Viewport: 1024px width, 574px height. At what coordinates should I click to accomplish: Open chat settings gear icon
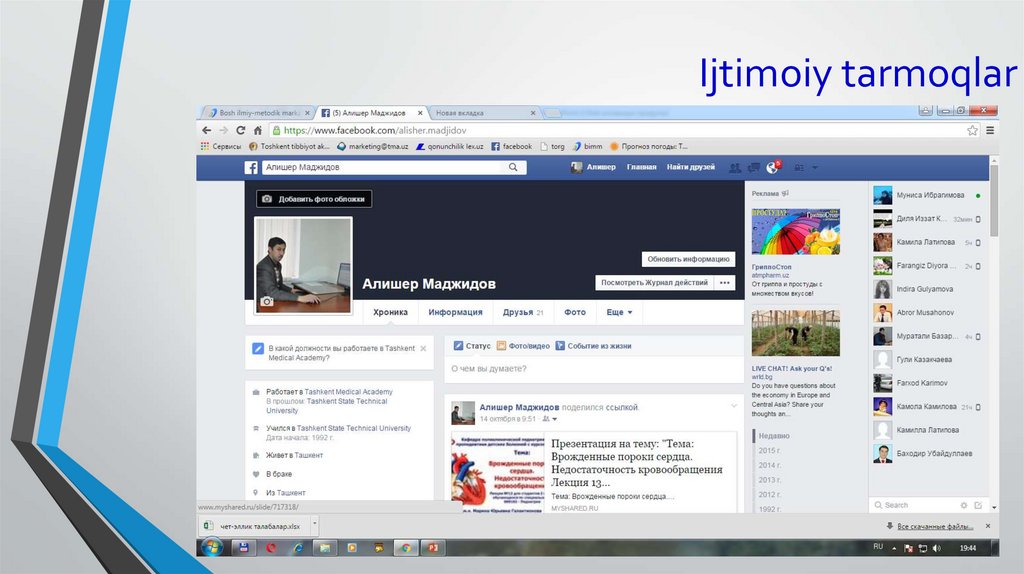(963, 505)
